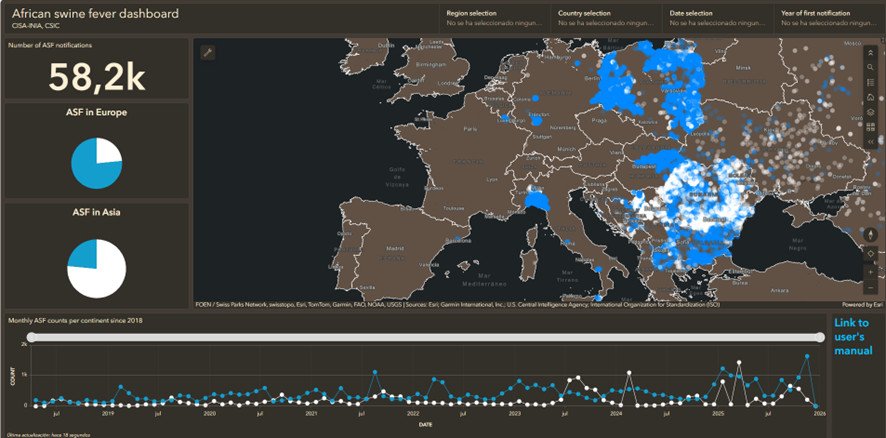The width and height of the screenshot is (886, 438).
Task: Open the map legend list icon
Action: pos(871,83)
